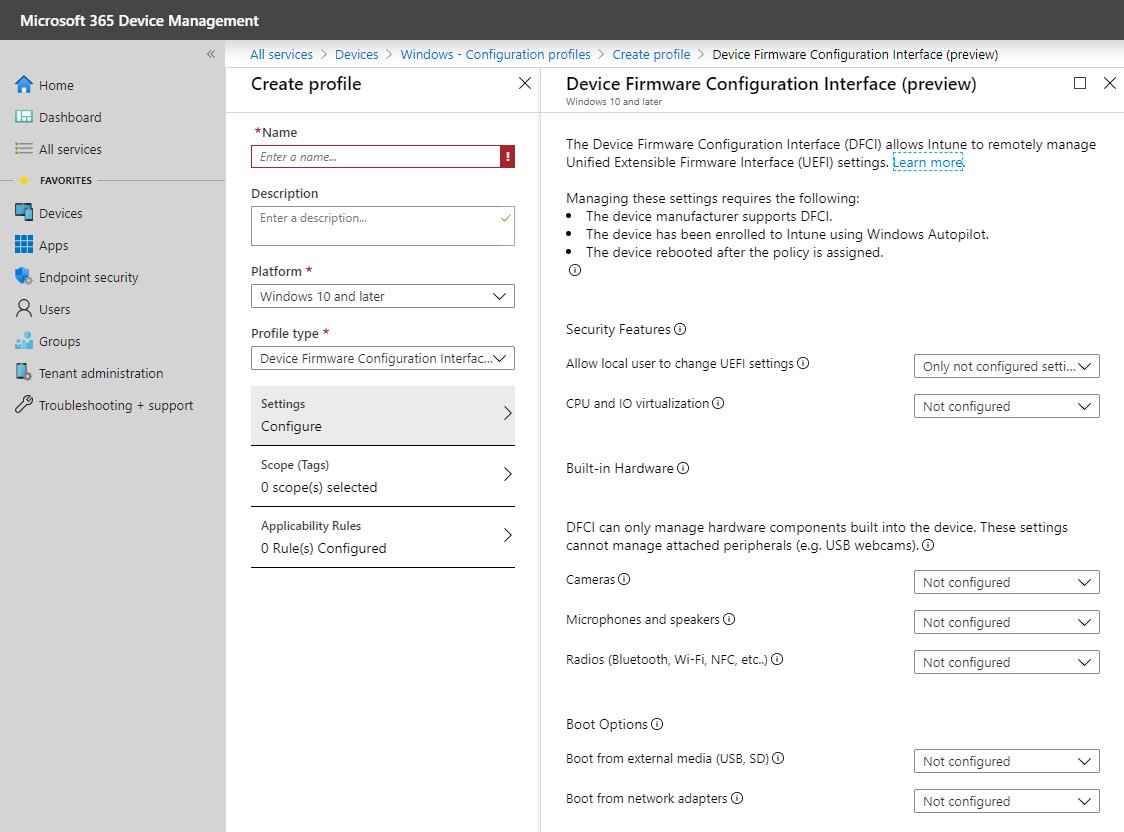This screenshot has width=1124, height=832.
Task: Collapse the sidebar with double chevron
Action: 211,54
